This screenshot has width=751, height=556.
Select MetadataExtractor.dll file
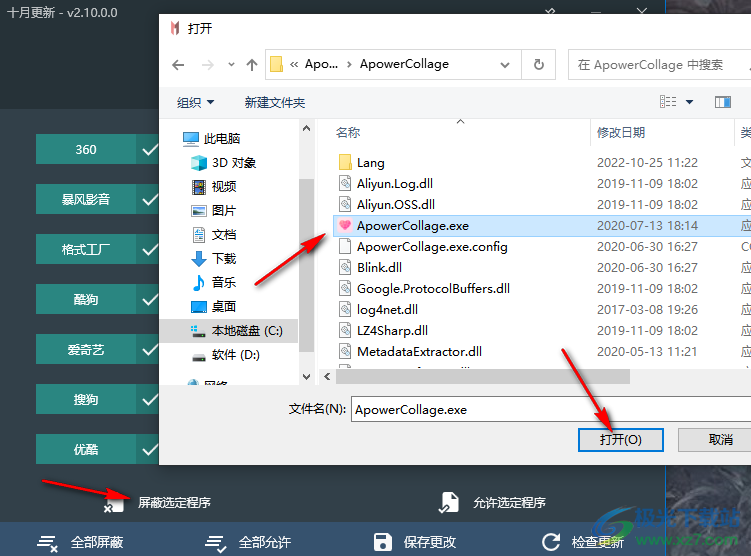click(410, 352)
